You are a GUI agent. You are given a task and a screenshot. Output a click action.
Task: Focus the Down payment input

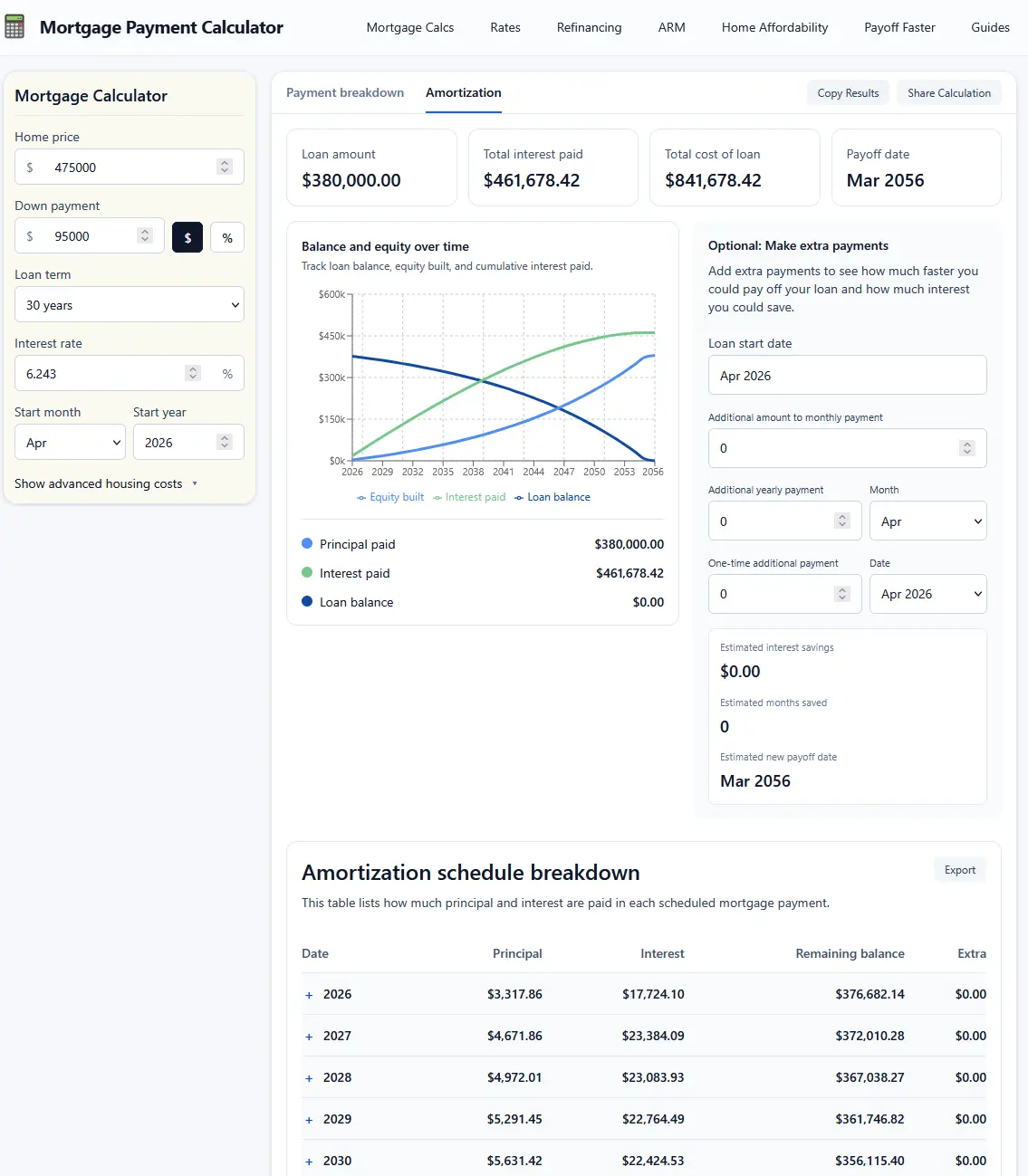point(90,235)
